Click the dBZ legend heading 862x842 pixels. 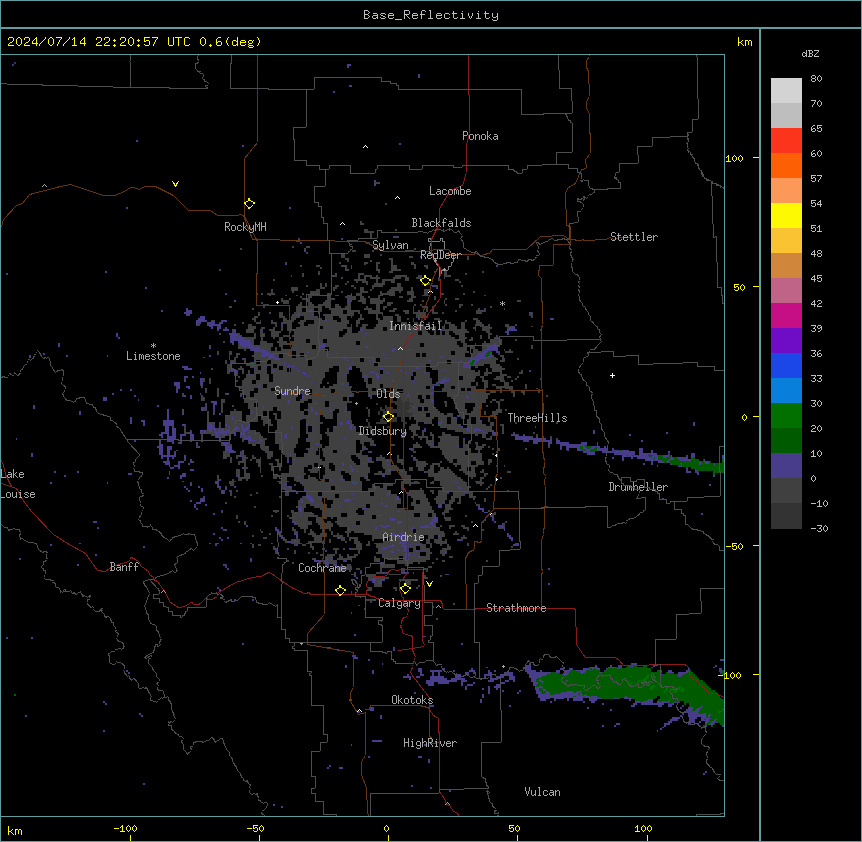(810, 53)
